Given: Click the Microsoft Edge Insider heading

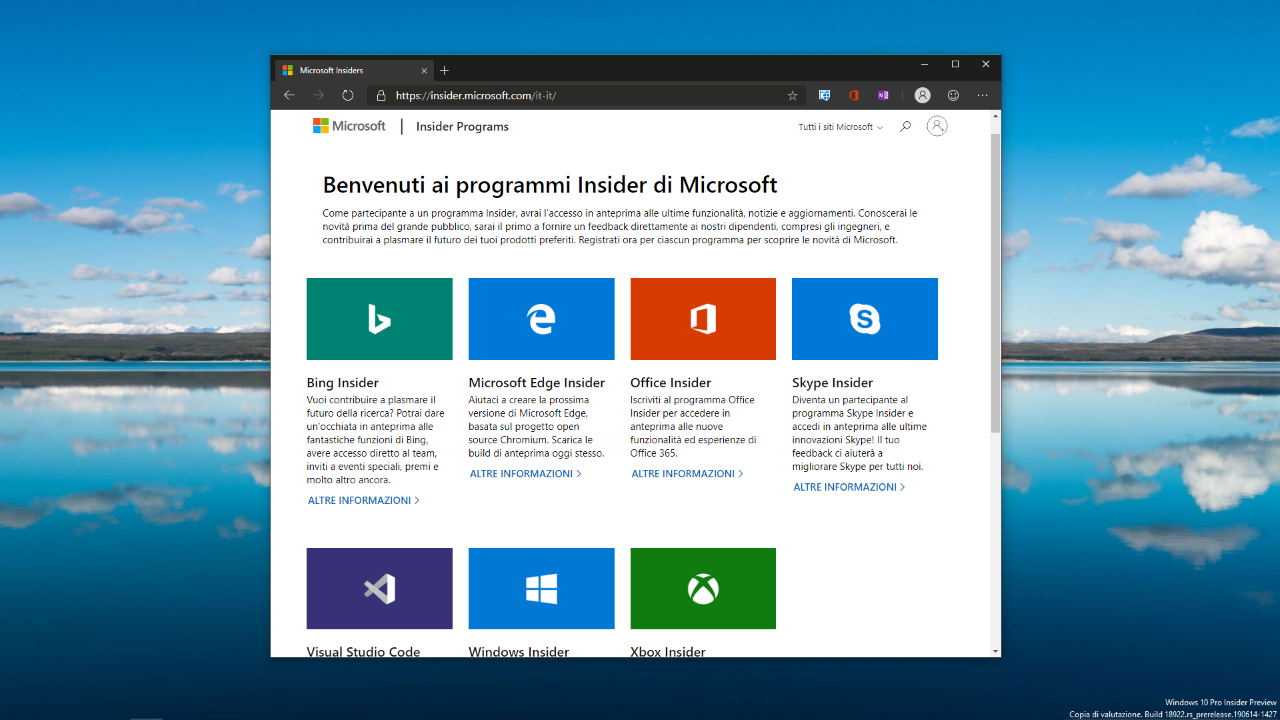Looking at the screenshot, I should [537, 382].
